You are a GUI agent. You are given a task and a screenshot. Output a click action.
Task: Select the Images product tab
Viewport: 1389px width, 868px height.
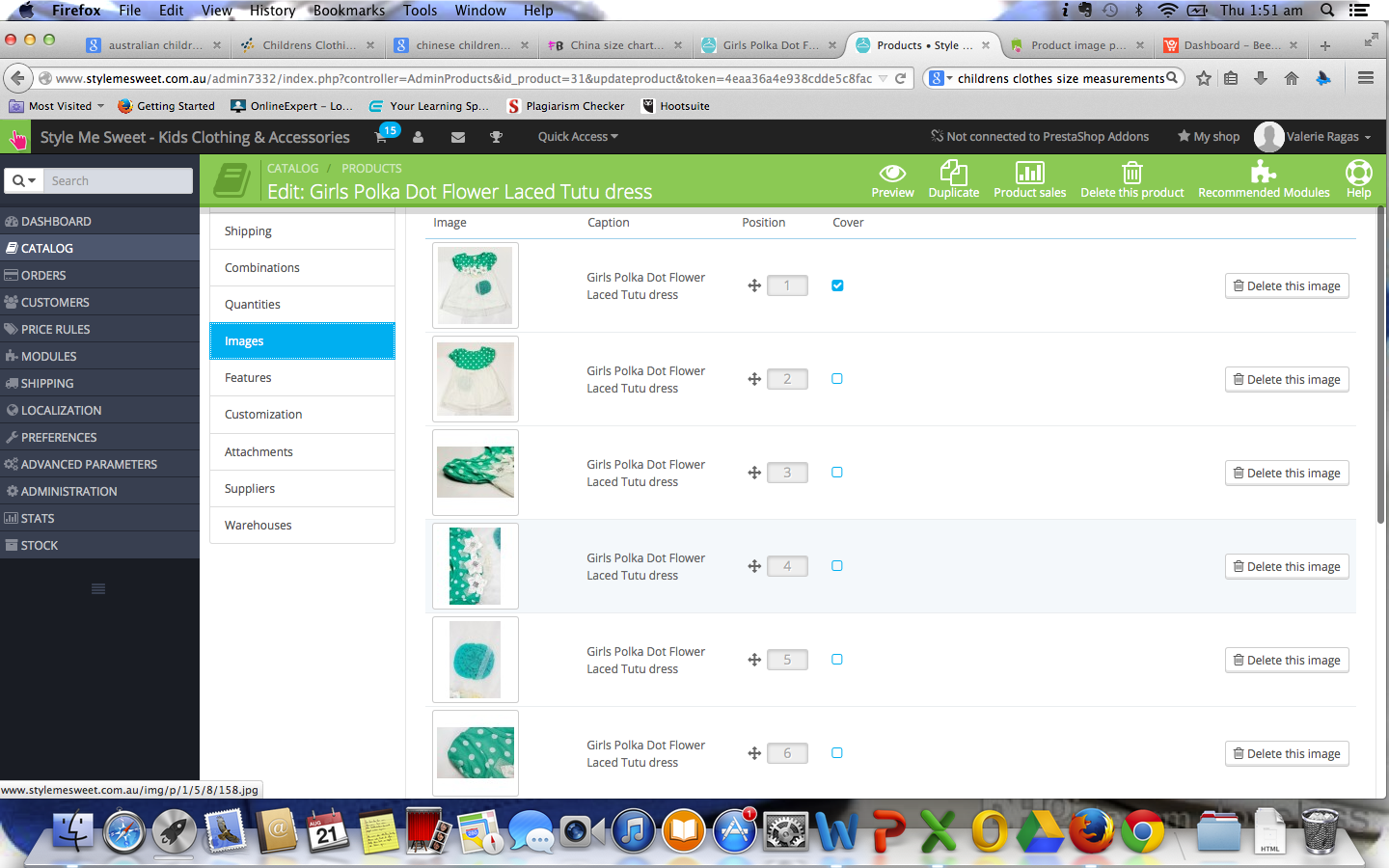tap(302, 341)
